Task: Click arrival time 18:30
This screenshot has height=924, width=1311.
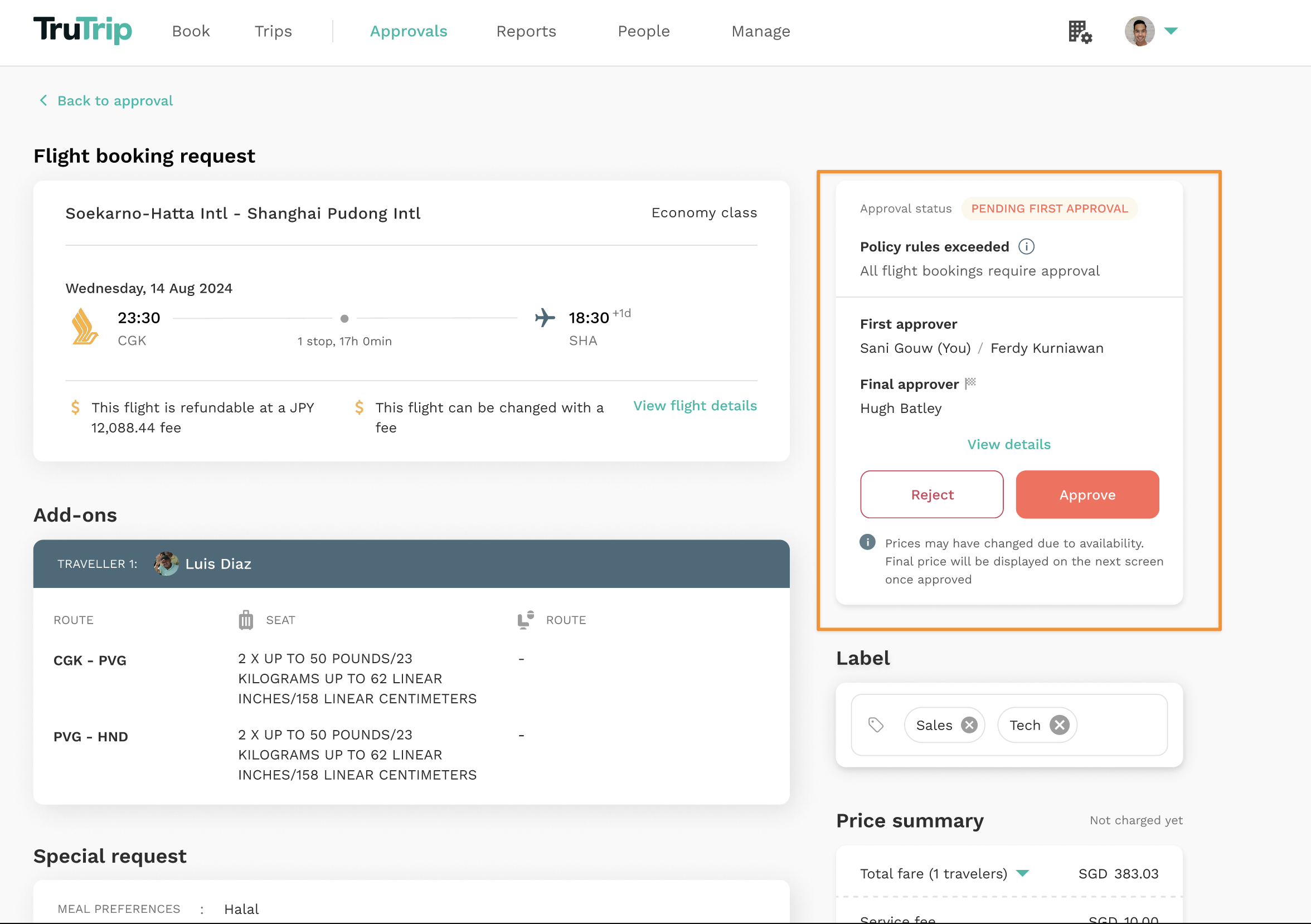Action: (589, 318)
